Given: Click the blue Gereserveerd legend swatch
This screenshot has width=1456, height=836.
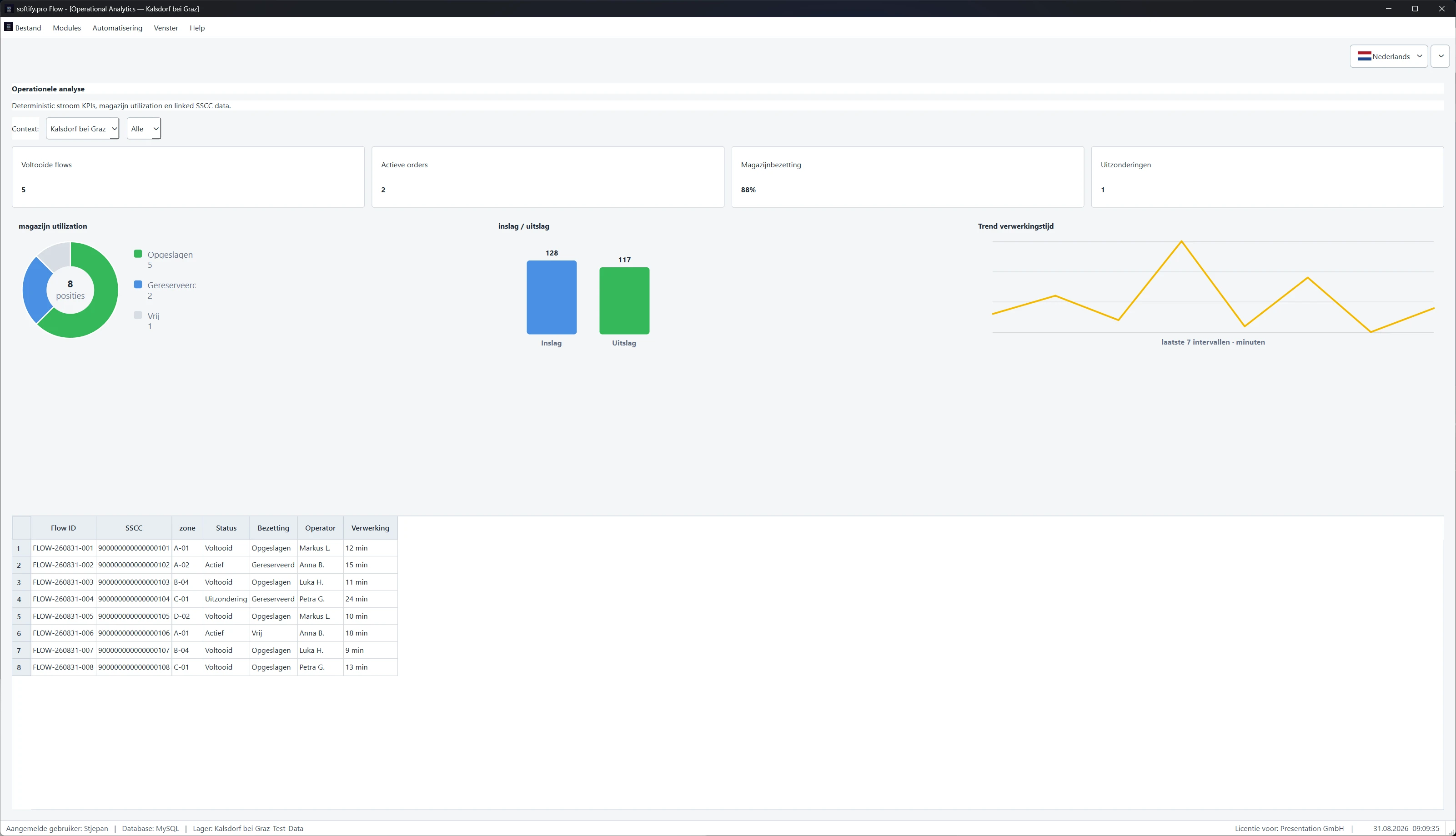Looking at the screenshot, I should [138, 284].
